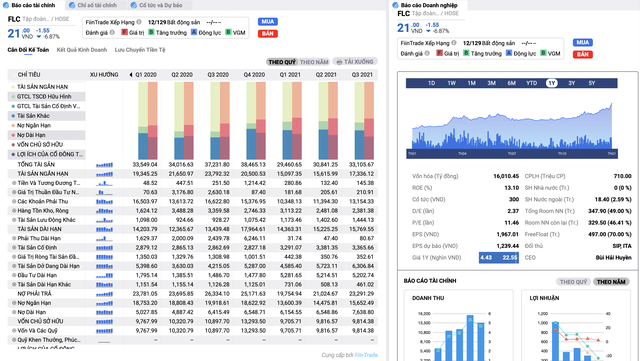
Task: Download the data with TẢI XUỐNG
Action: (x=355, y=62)
